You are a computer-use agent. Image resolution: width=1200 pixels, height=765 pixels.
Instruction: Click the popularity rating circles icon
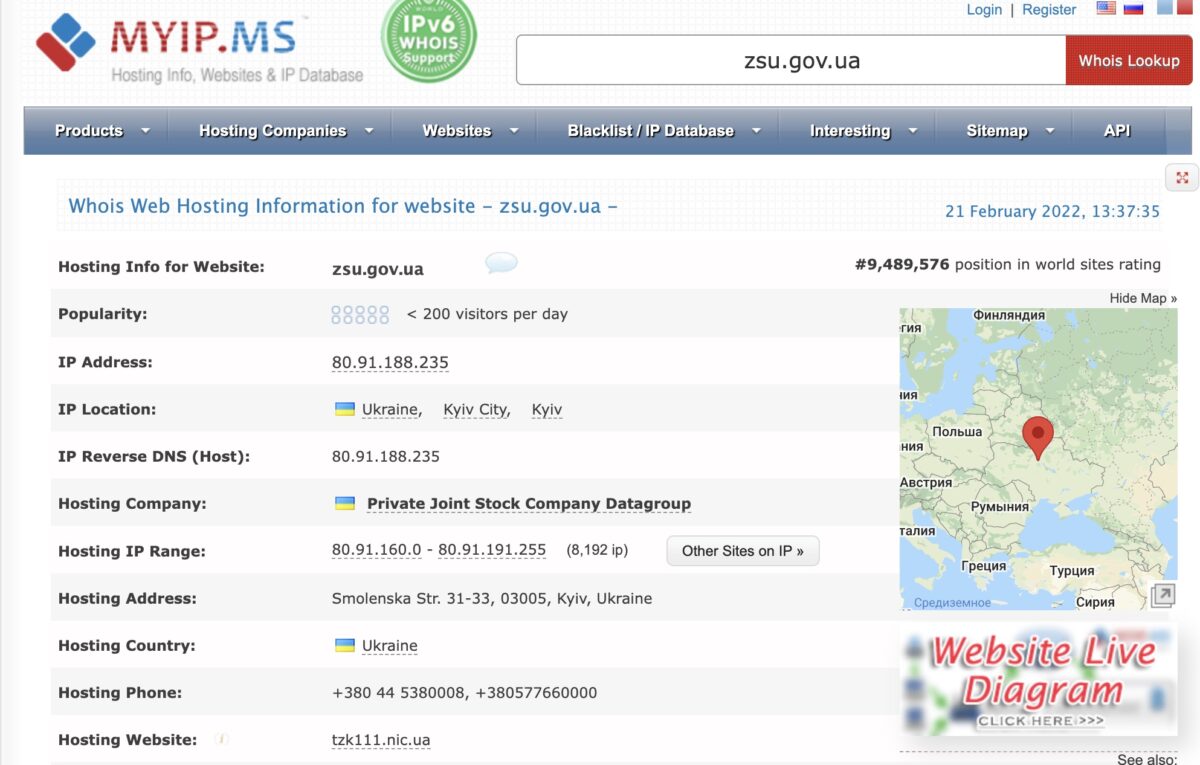[360, 314]
